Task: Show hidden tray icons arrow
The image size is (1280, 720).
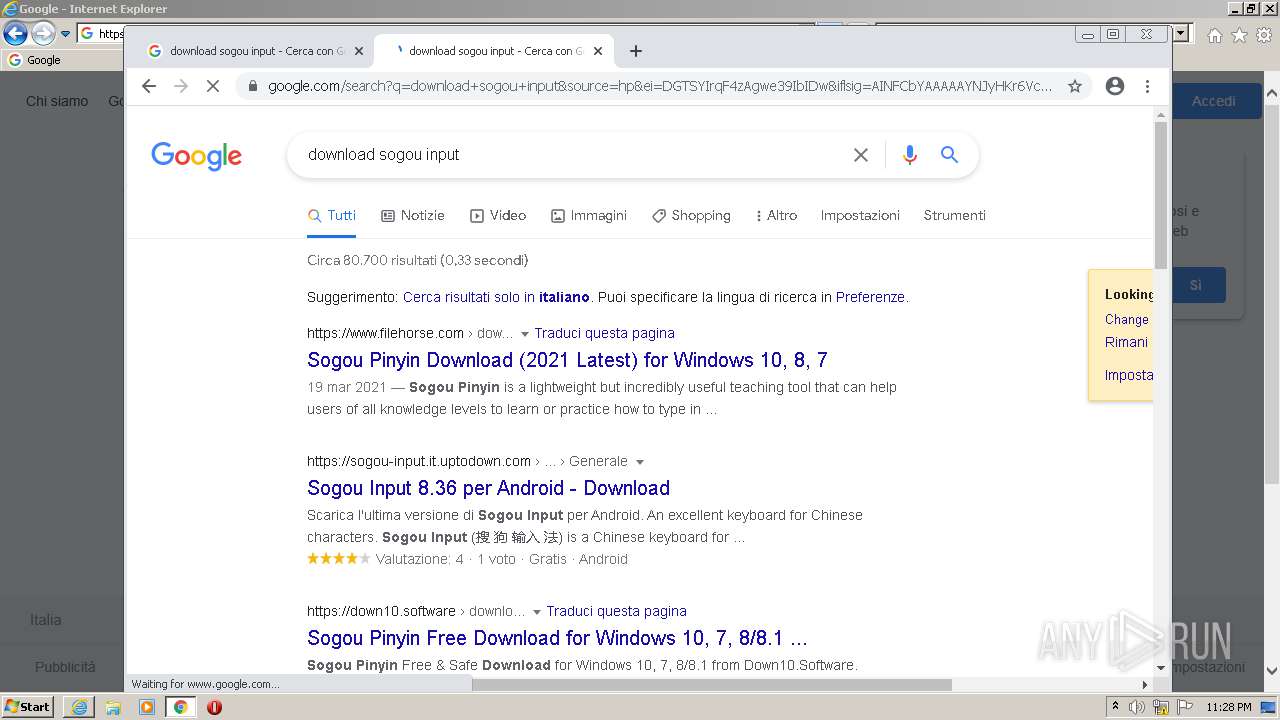Action: pos(1116,707)
